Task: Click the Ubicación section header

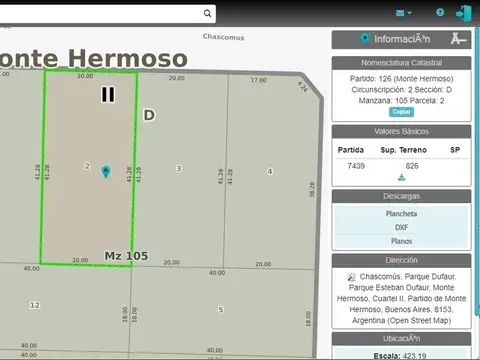Action: 401,338
